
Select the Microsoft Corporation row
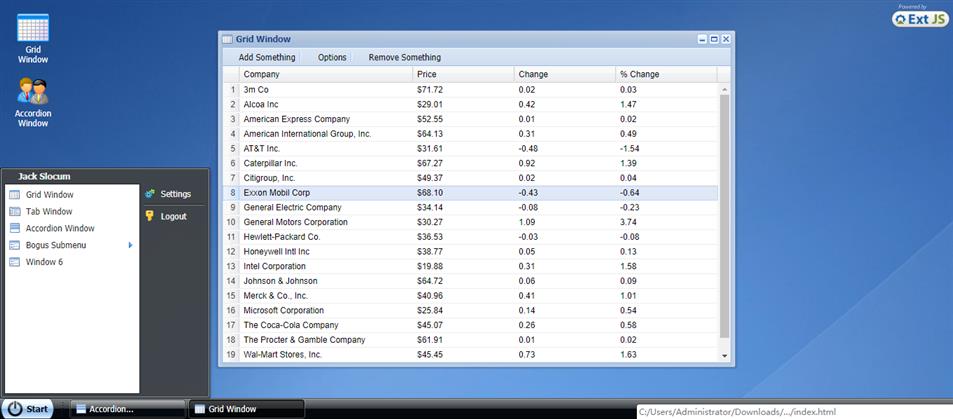tap(470, 310)
